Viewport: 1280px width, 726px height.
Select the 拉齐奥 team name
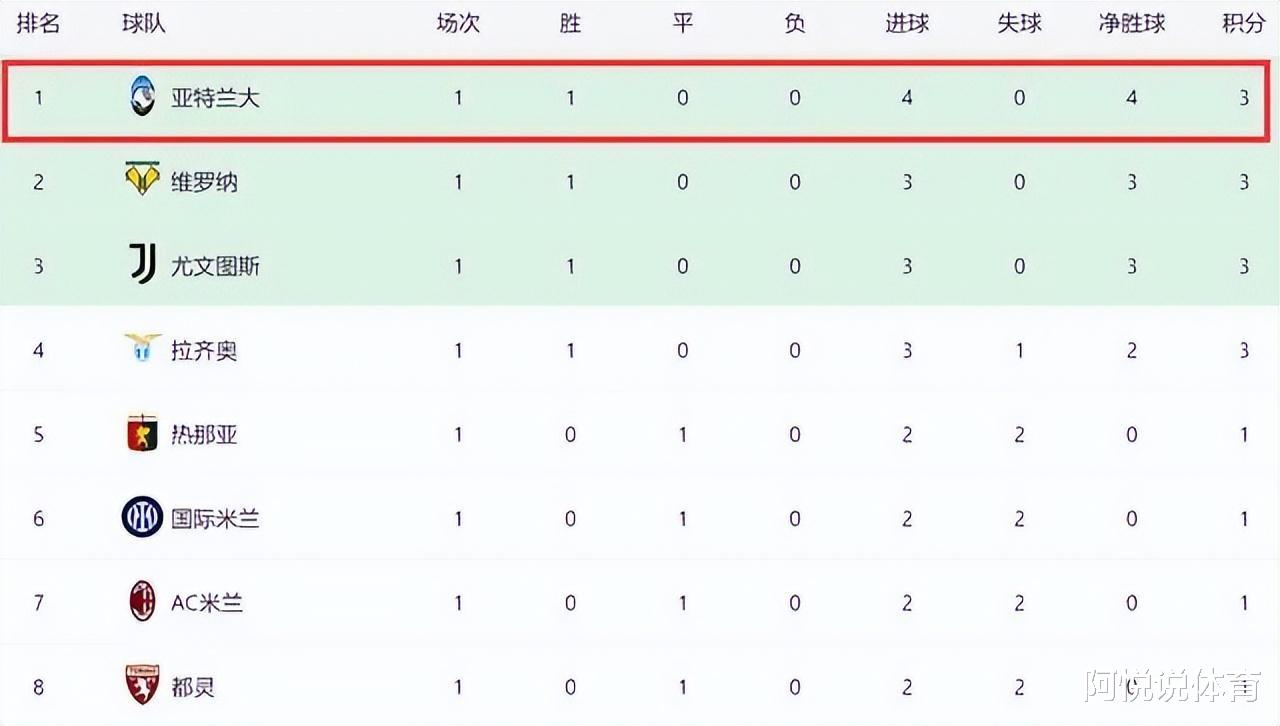point(204,351)
